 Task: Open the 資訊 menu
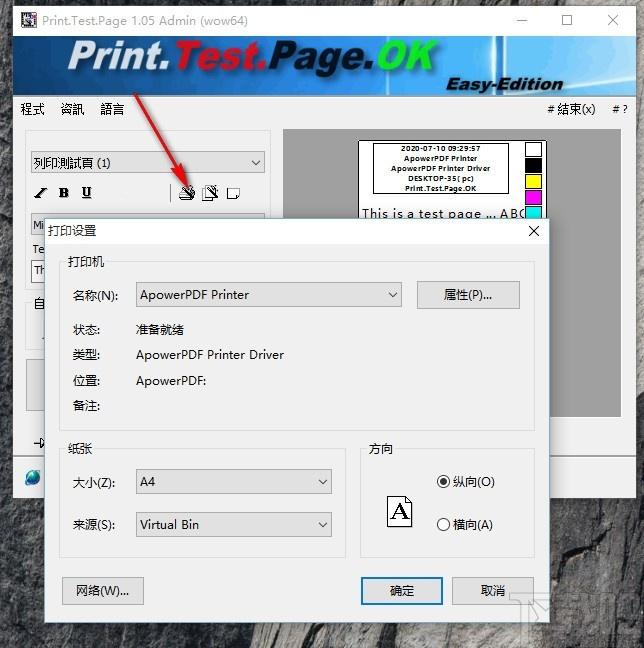[x=72, y=109]
